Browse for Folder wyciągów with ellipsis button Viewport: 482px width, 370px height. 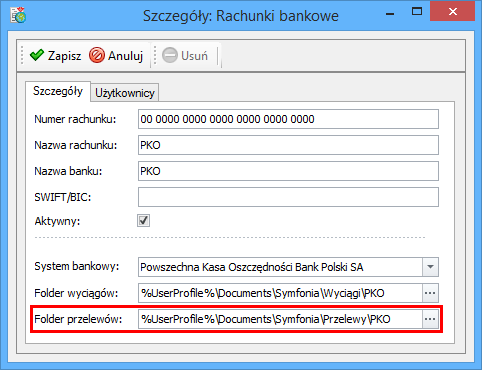[430, 293]
